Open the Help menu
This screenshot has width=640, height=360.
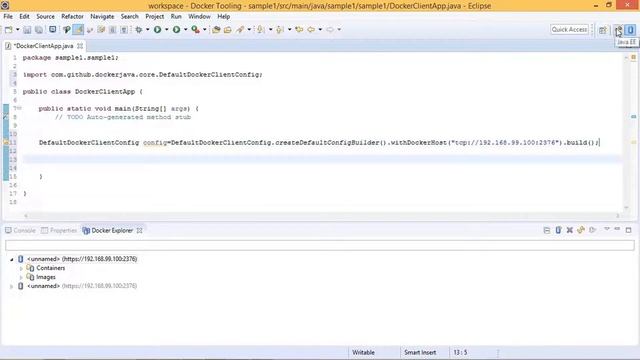[x=224, y=16]
